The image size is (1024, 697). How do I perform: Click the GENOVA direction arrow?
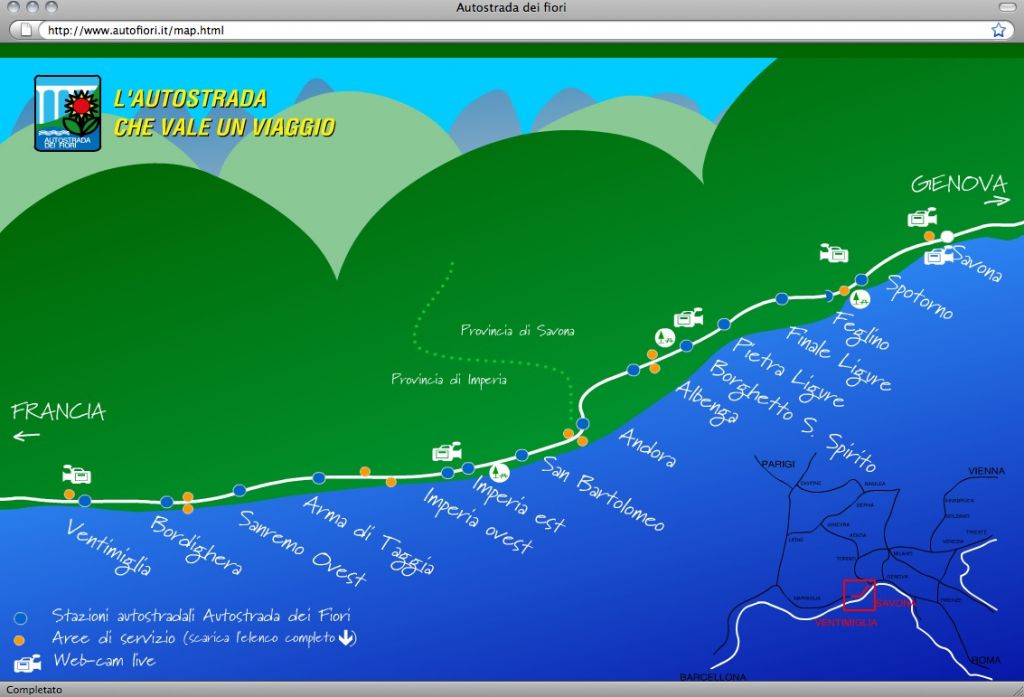click(997, 203)
